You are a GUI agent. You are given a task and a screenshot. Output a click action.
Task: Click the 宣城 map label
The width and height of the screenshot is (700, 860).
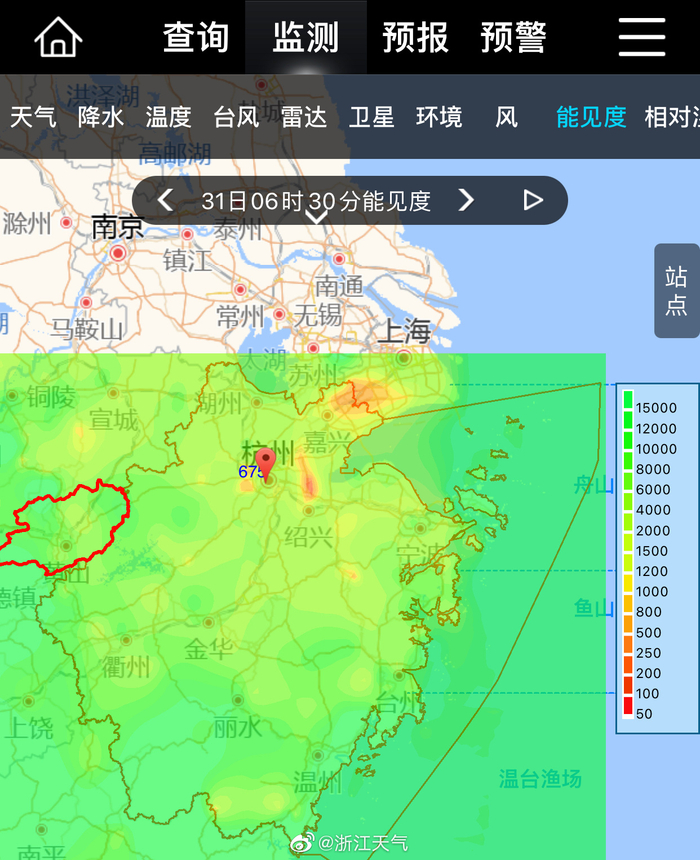click(114, 420)
